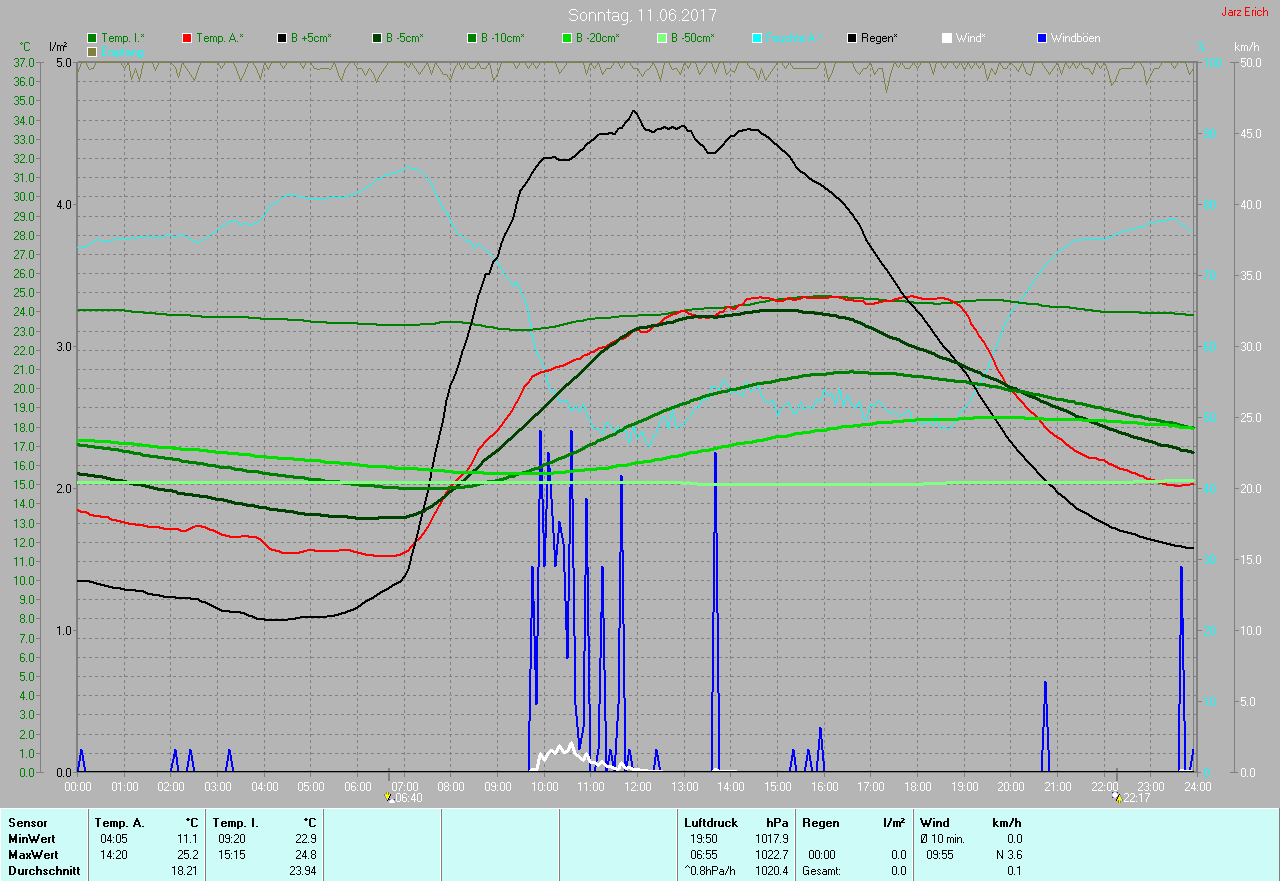Viewport: 1280px width, 881px height.
Task: Click the km/h unit label on right axis
Action: (1246, 47)
